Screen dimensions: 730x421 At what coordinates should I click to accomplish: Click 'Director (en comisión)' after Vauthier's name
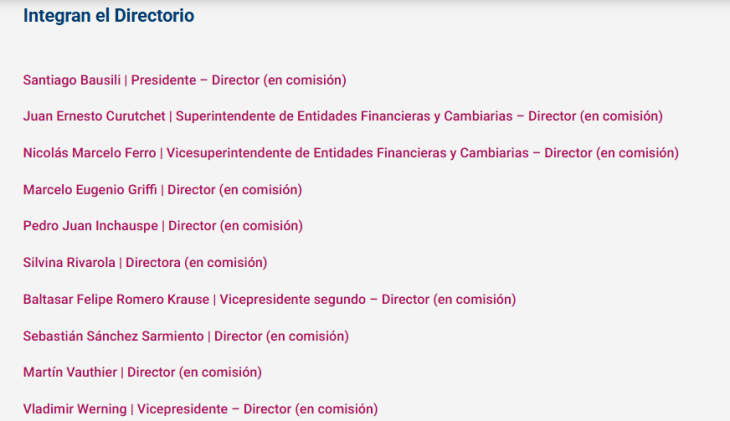(195, 373)
